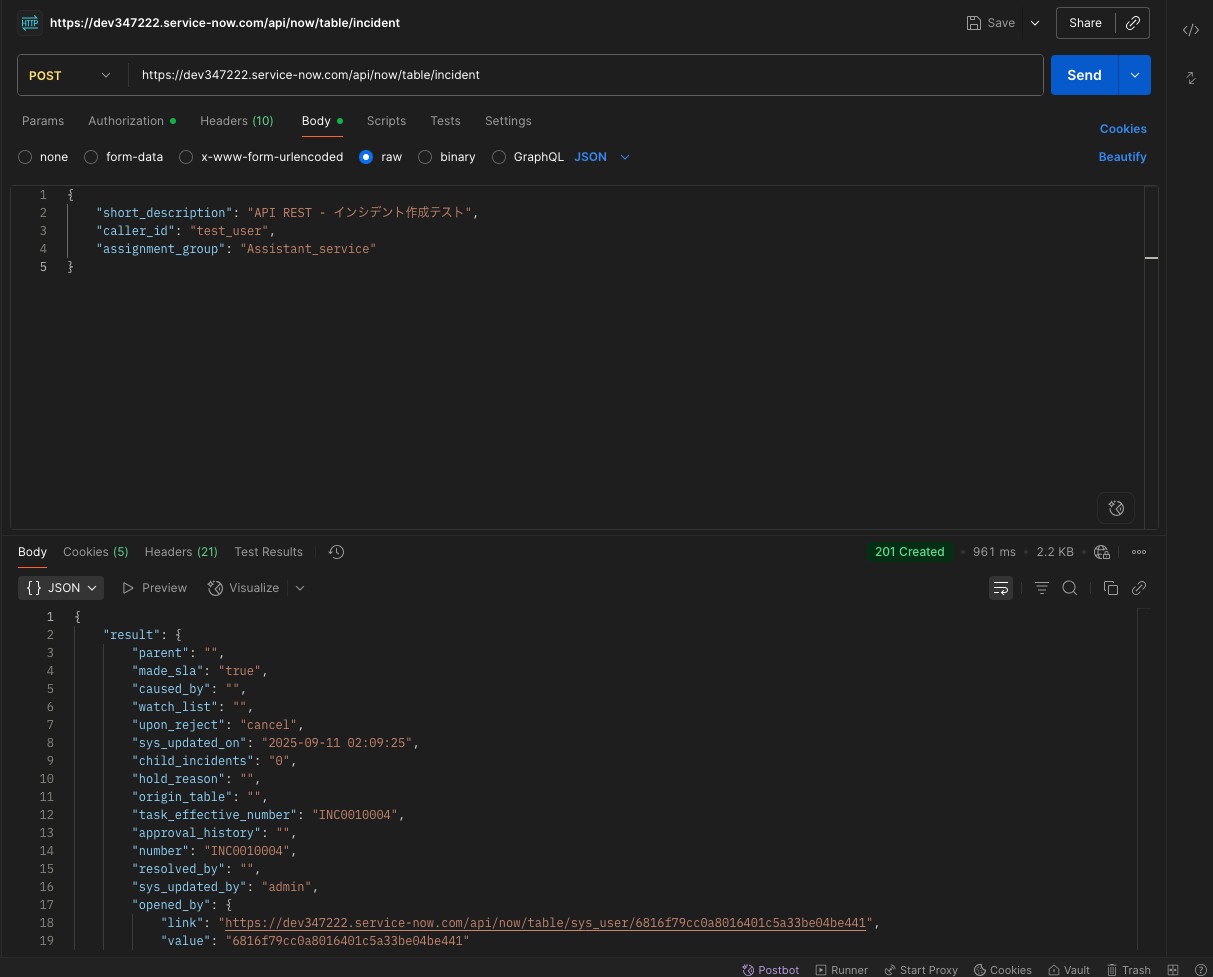Open Cookies from the status bar

pos(1002,970)
